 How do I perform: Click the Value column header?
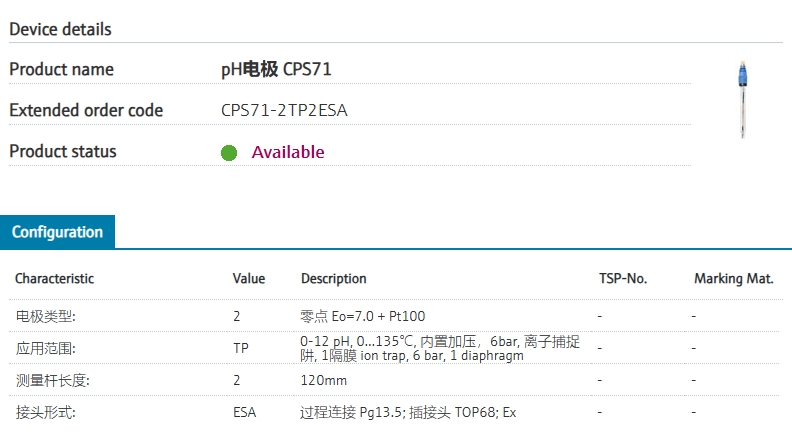(x=249, y=279)
